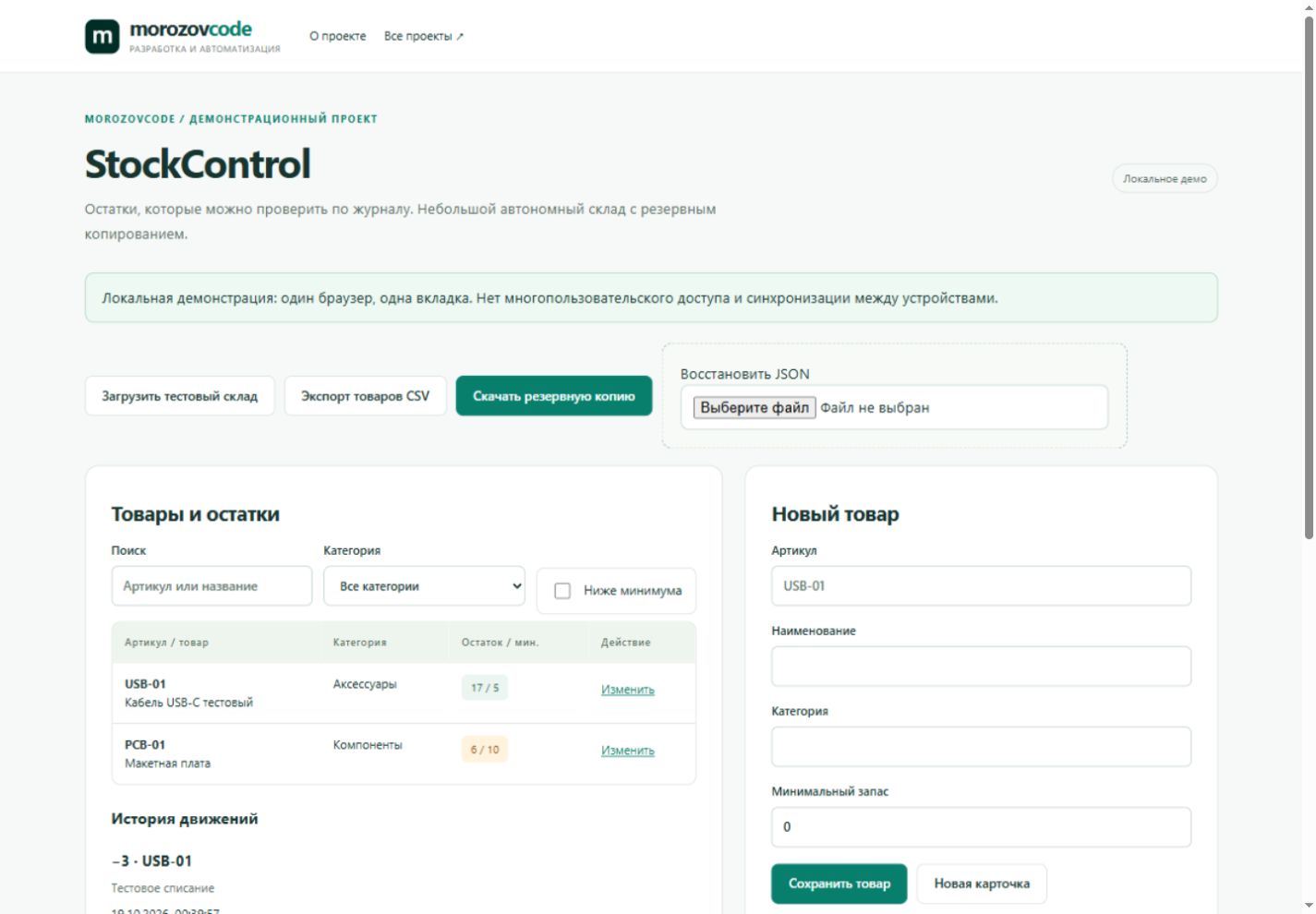Enable the 'Ниже минимума' checkbox
The image size is (1316, 914).
pos(562,591)
